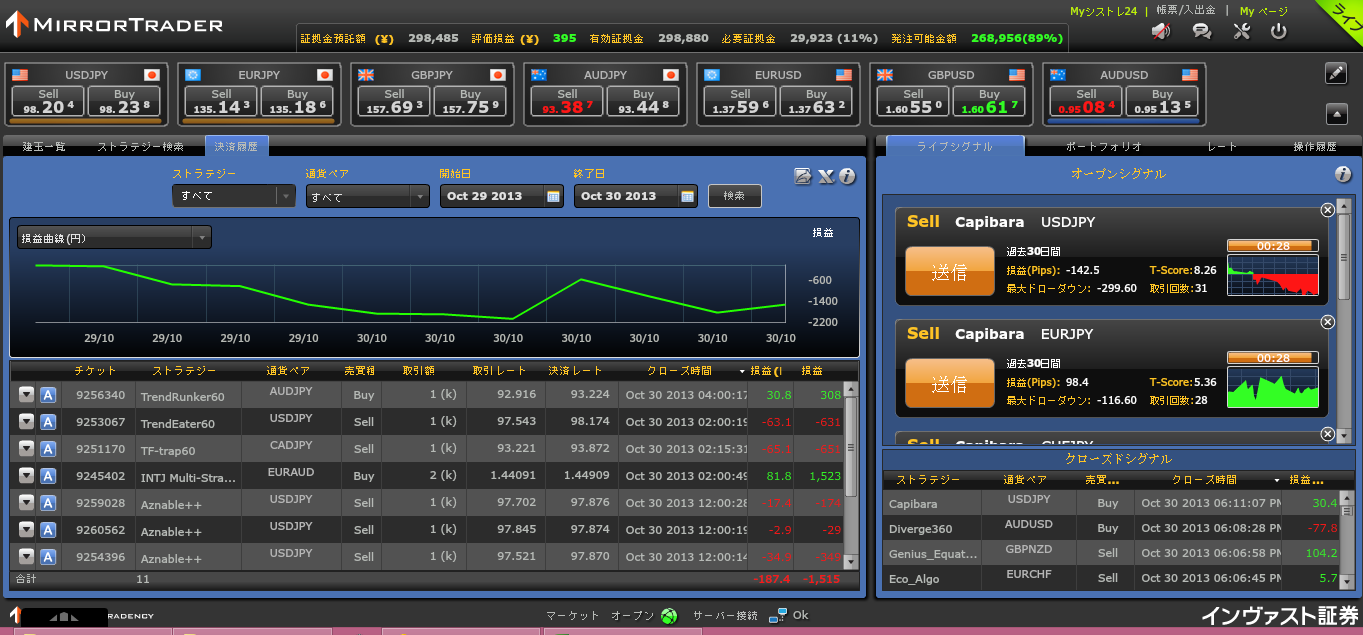Click EURJPY Sell 135.14 button

[221, 102]
